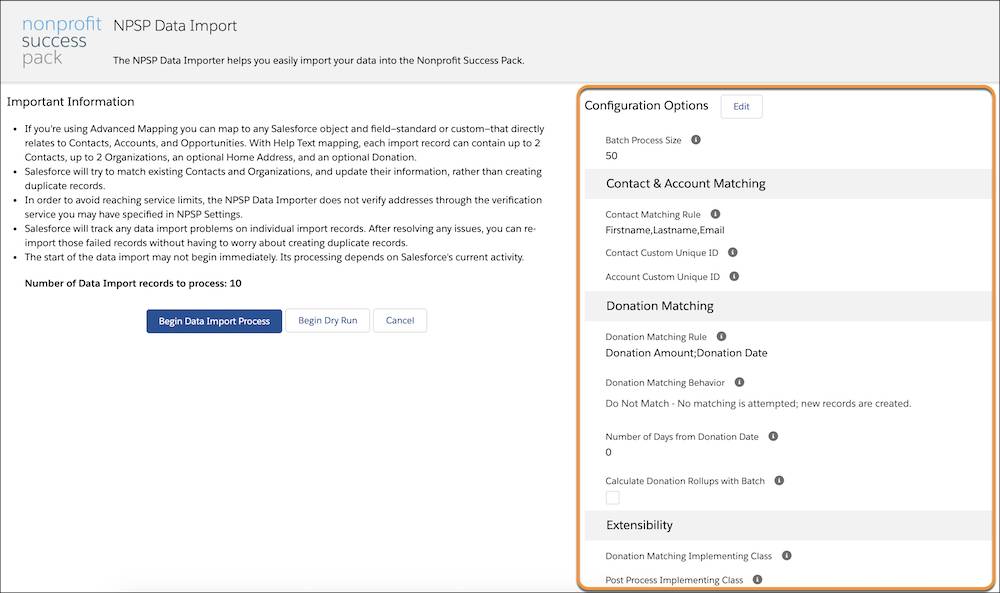Select the Donation Amount;Donation Date value
This screenshot has height=593, width=1000.
click(x=686, y=353)
